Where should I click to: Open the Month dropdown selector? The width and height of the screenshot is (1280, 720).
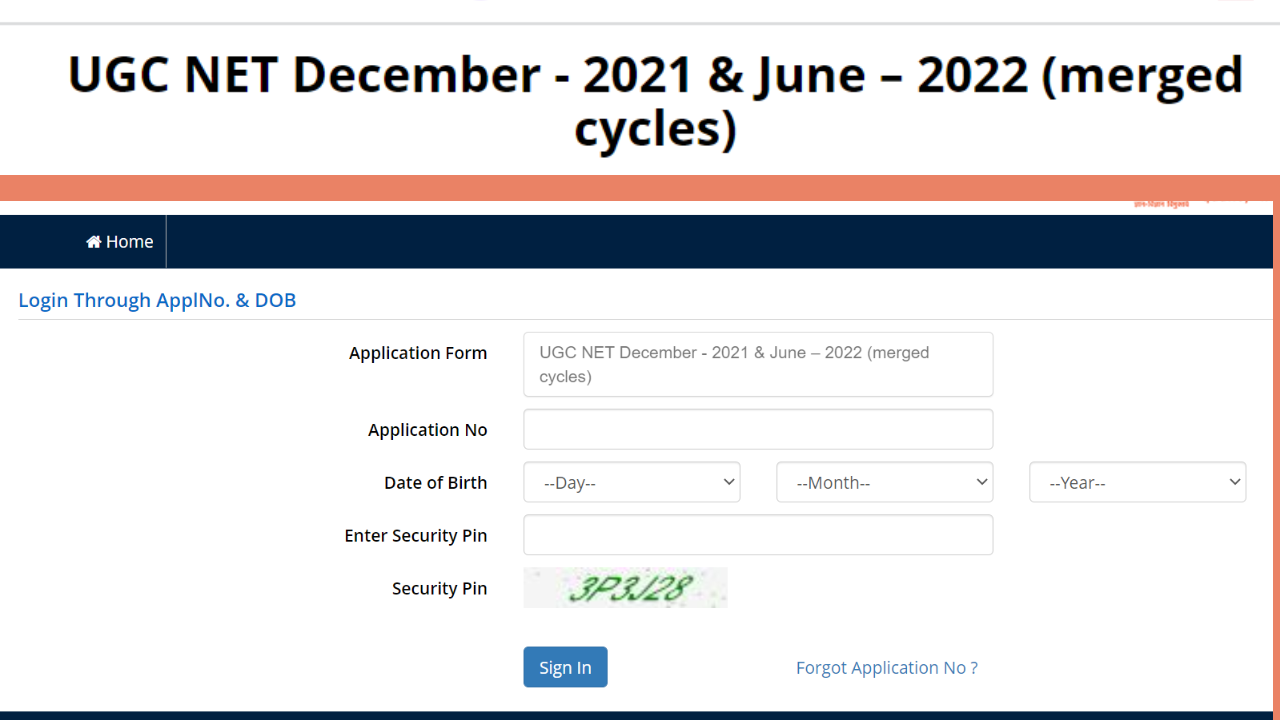point(884,482)
